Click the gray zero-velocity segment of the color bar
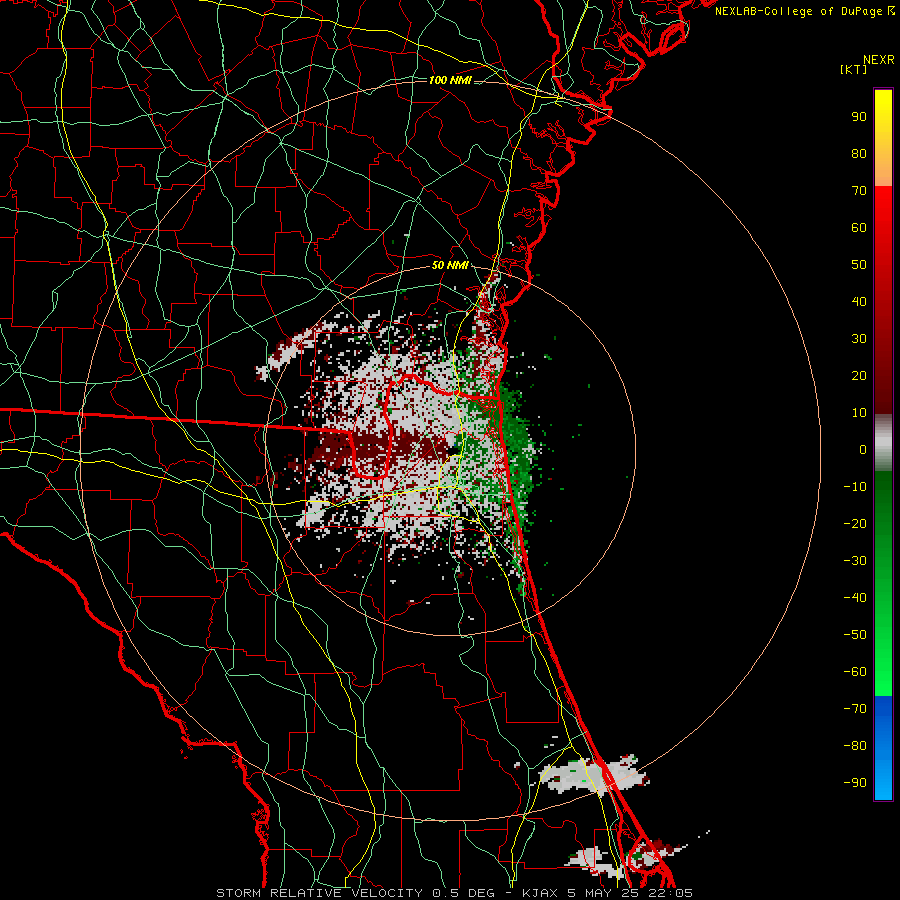 click(883, 443)
